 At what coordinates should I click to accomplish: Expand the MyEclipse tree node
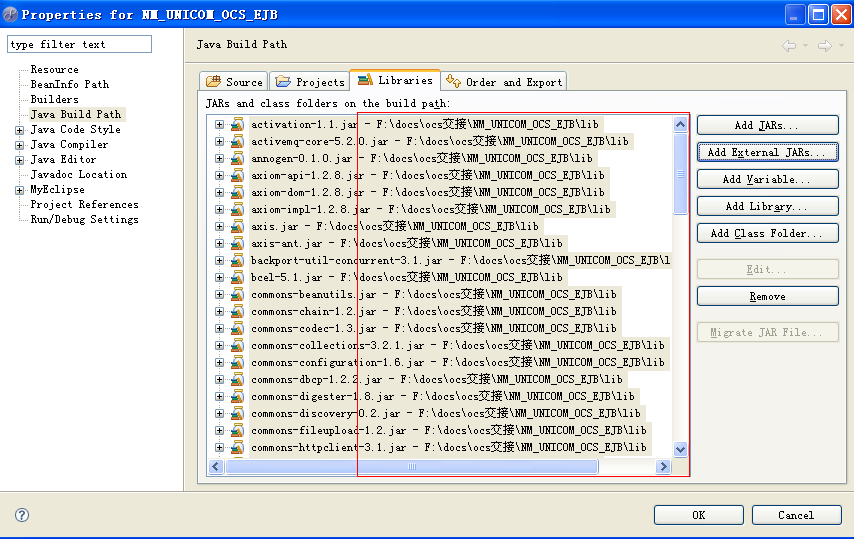tap(20, 190)
